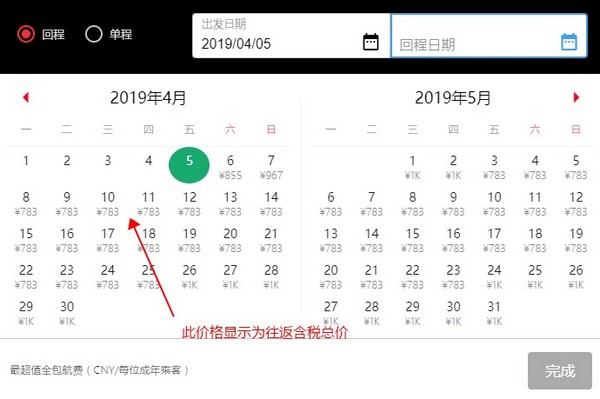Select April 1 in the calendar

click(x=26, y=161)
